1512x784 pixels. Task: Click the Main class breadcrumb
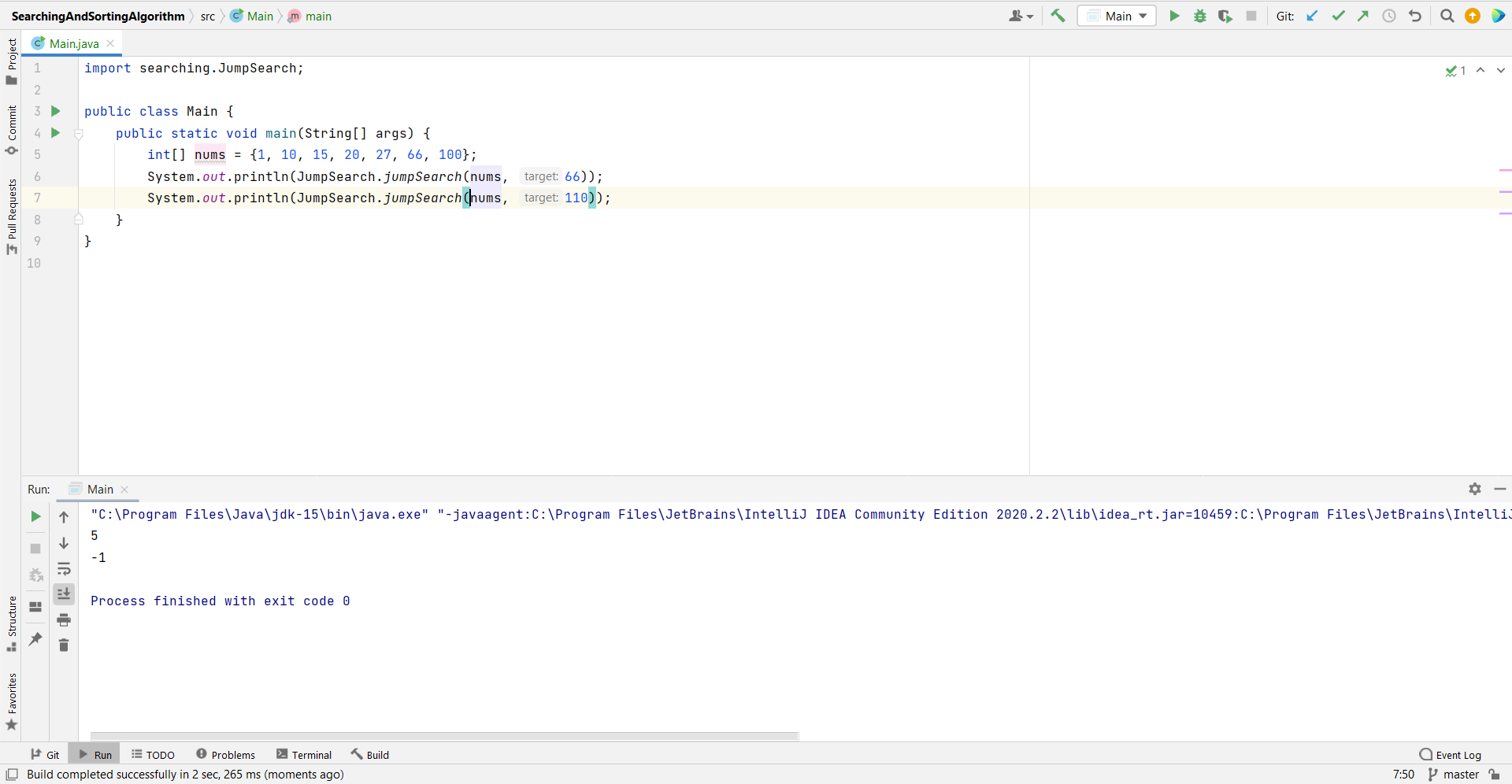pos(252,16)
